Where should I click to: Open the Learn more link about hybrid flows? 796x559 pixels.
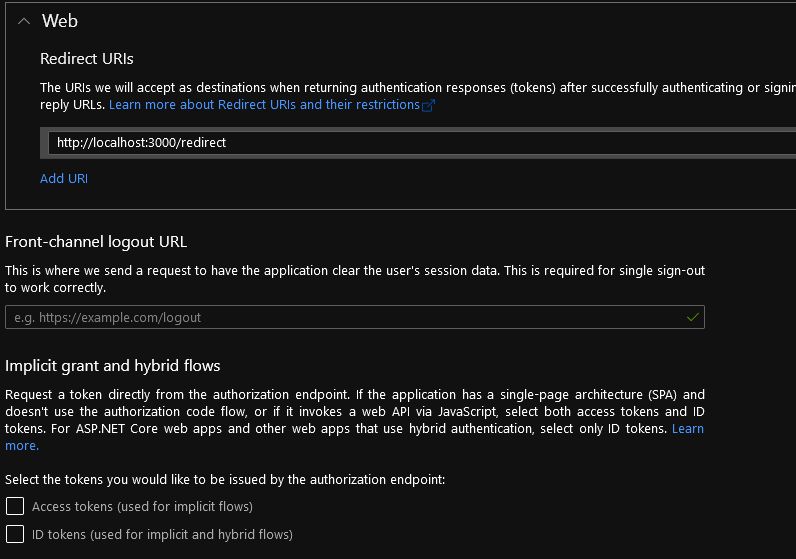(687, 429)
